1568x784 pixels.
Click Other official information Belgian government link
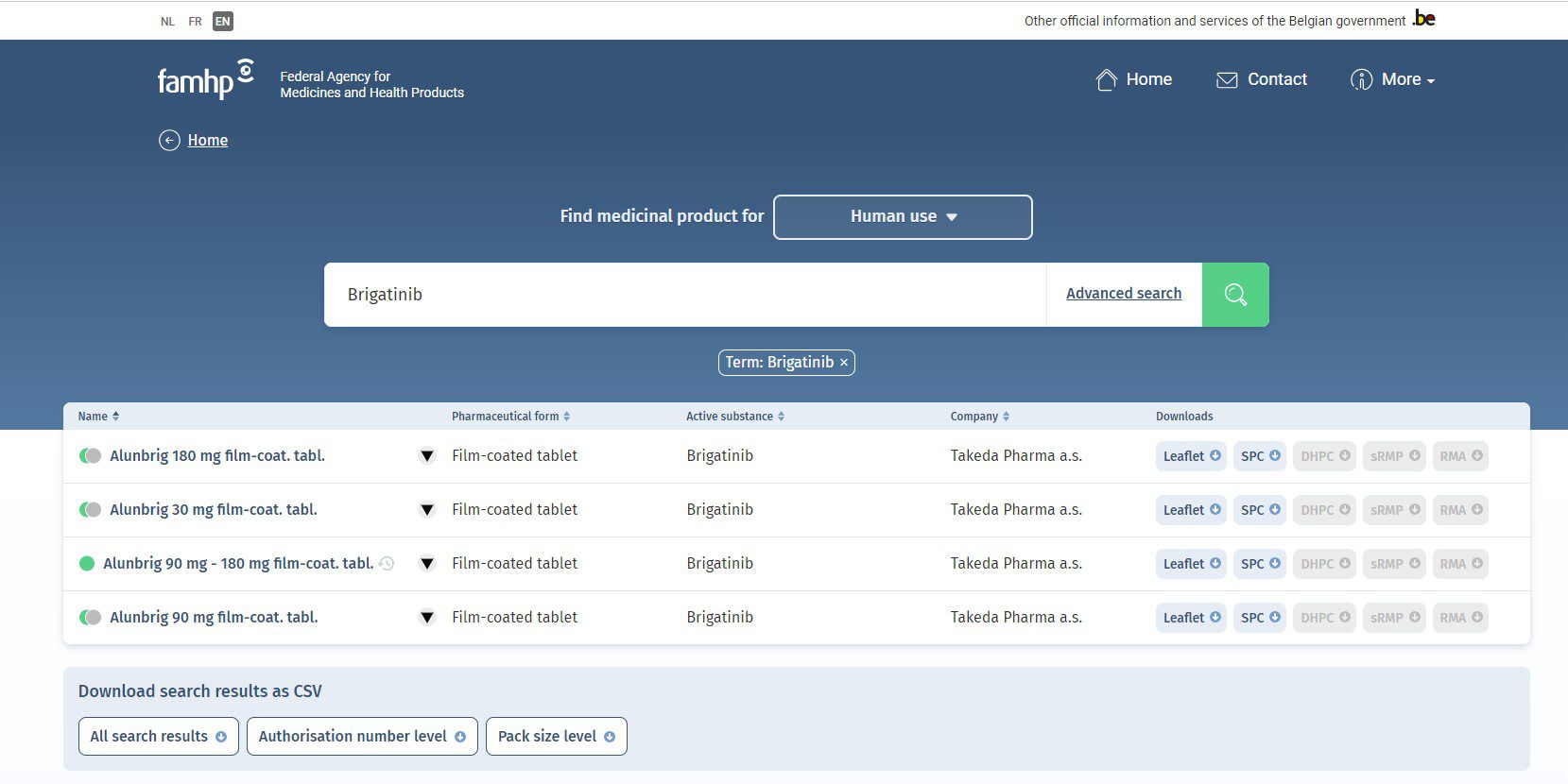coord(1215,21)
